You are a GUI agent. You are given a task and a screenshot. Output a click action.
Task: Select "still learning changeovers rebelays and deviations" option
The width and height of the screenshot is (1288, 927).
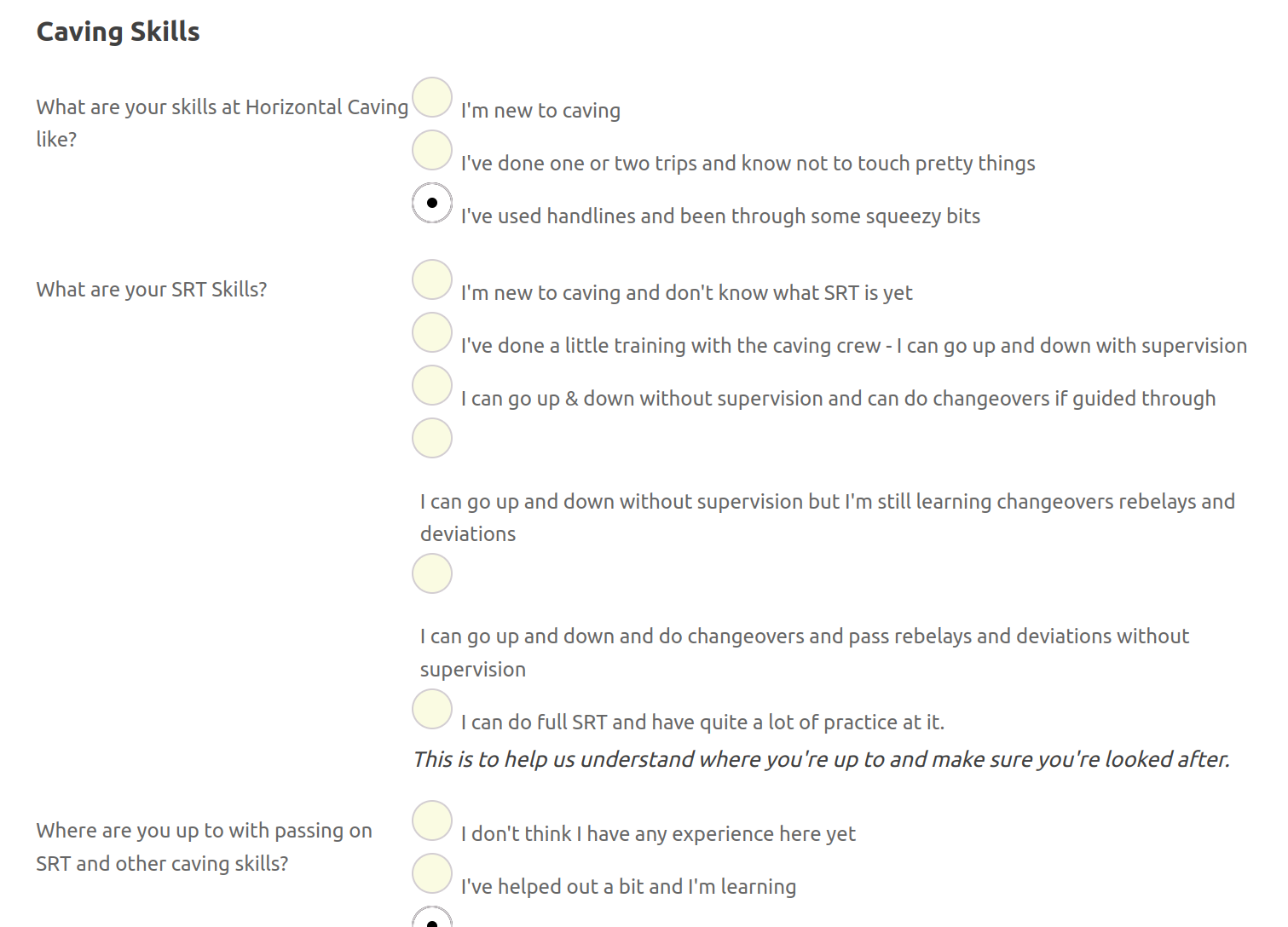click(x=431, y=438)
